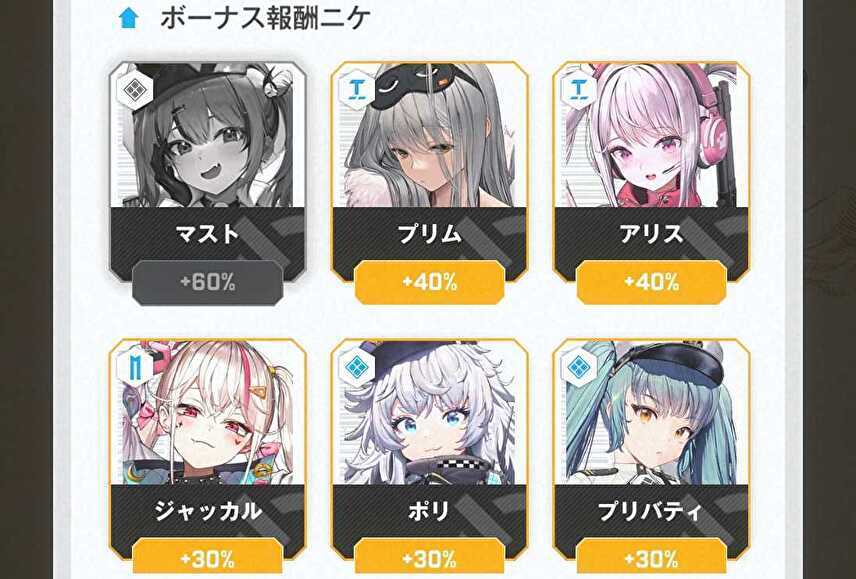Select the ポリ character portrait
The image size is (856, 579).
point(429,413)
